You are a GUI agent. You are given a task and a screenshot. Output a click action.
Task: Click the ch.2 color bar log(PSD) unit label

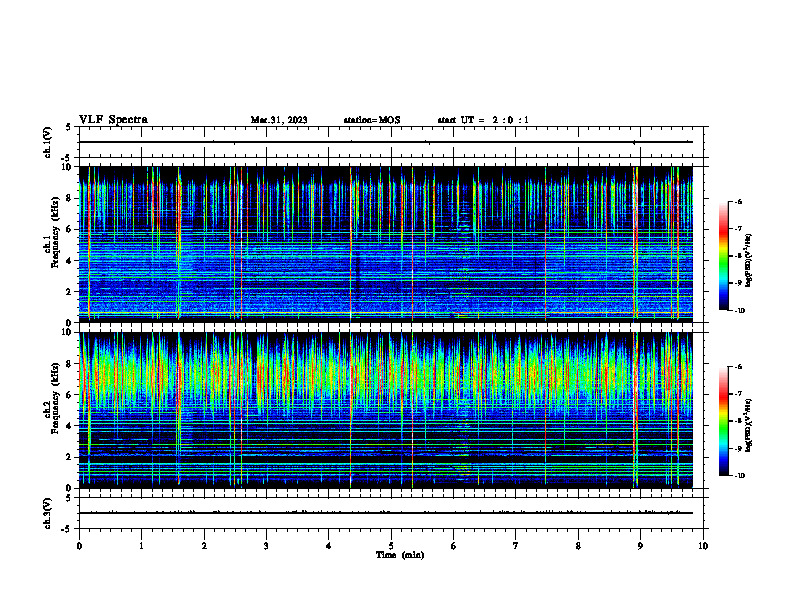click(x=749, y=425)
